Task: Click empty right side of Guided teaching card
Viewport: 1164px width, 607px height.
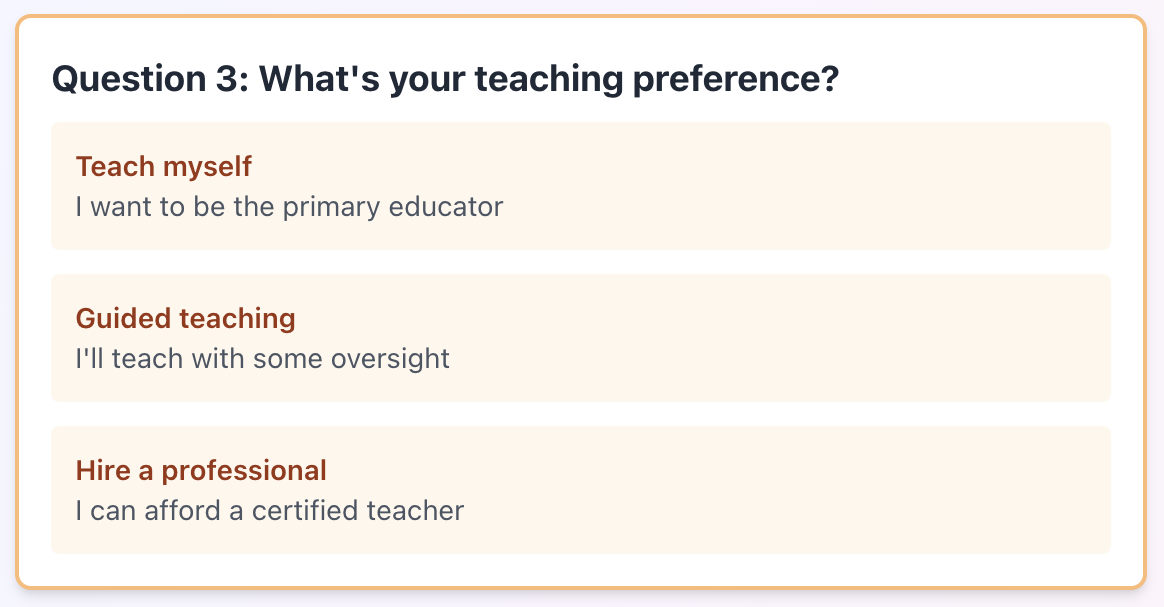Action: point(900,338)
